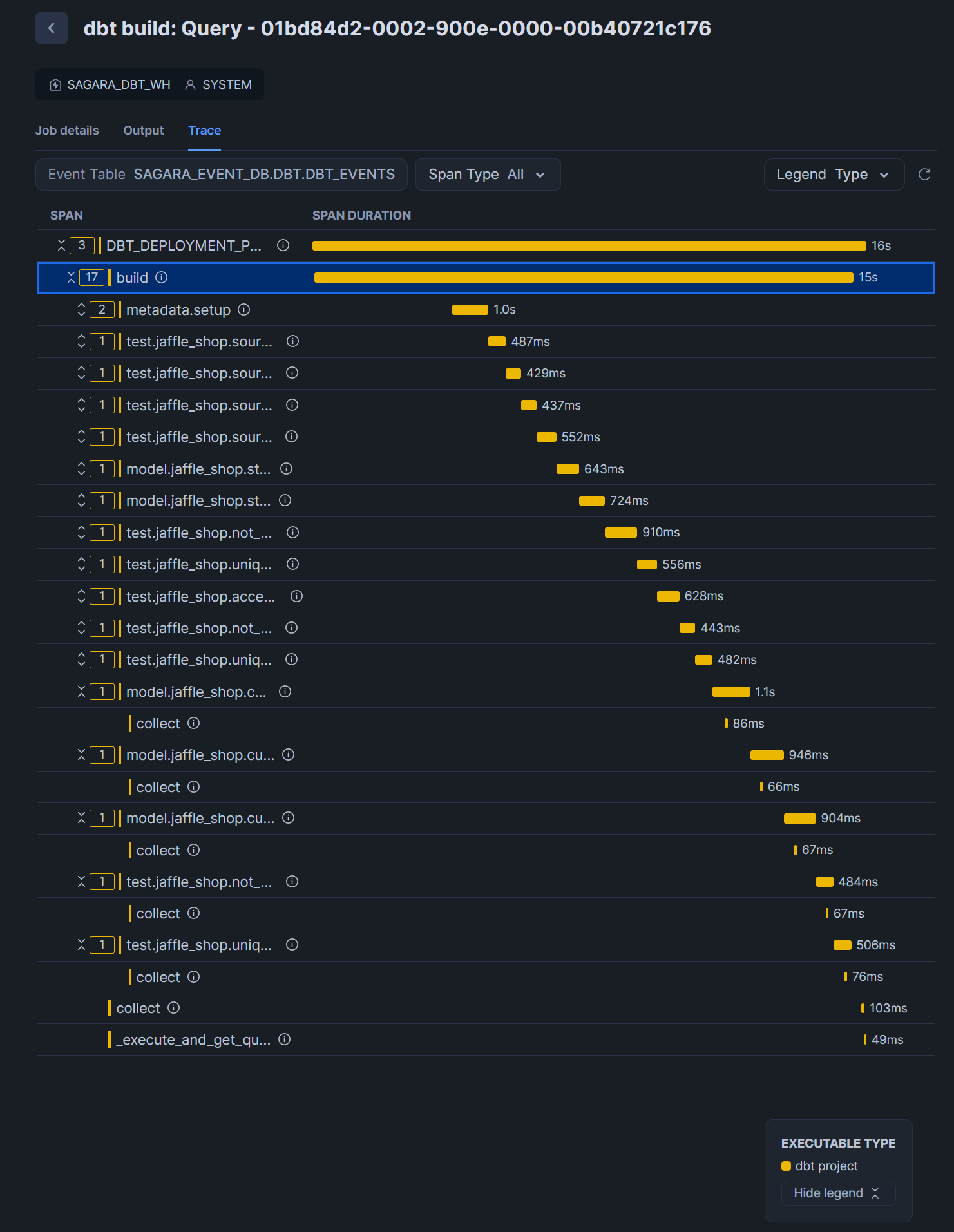Image resolution: width=954 pixels, height=1232 pixels.
Task: Show info for the 724ms model span
Action: click(285, 500)
